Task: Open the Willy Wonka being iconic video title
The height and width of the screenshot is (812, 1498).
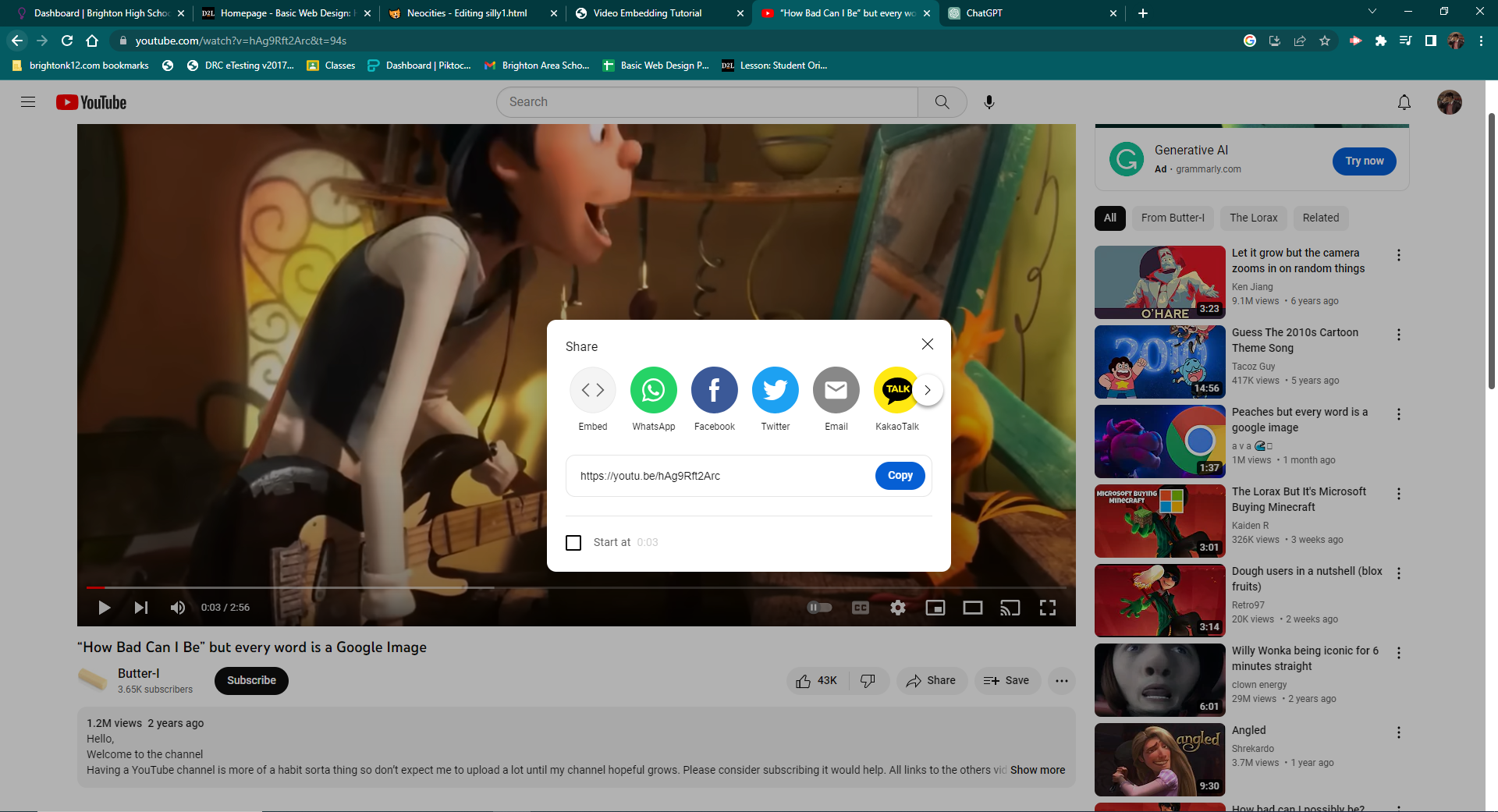Action: click(x=1305, y=658)
